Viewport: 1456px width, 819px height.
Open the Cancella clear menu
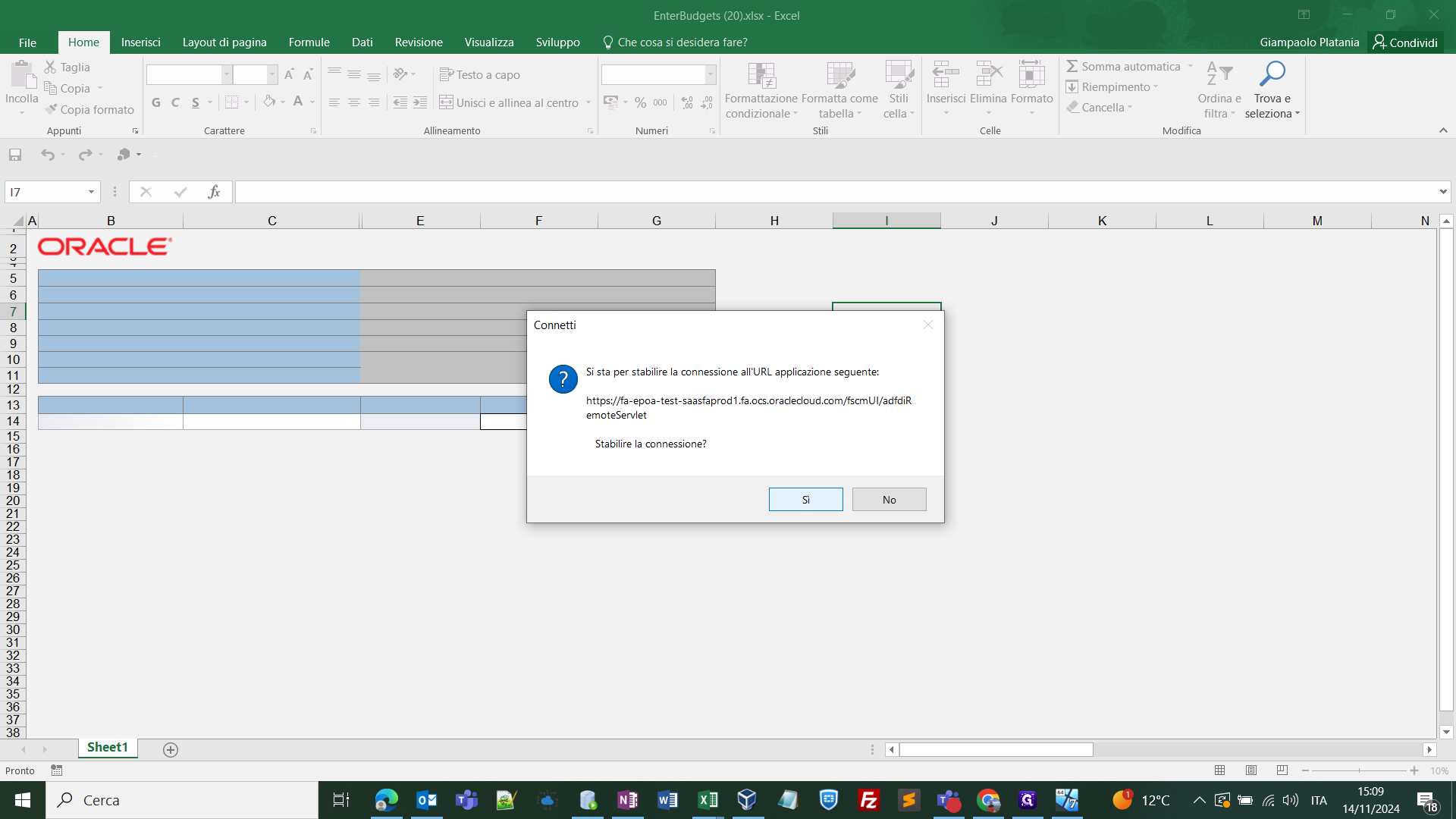pos(1100,108)
